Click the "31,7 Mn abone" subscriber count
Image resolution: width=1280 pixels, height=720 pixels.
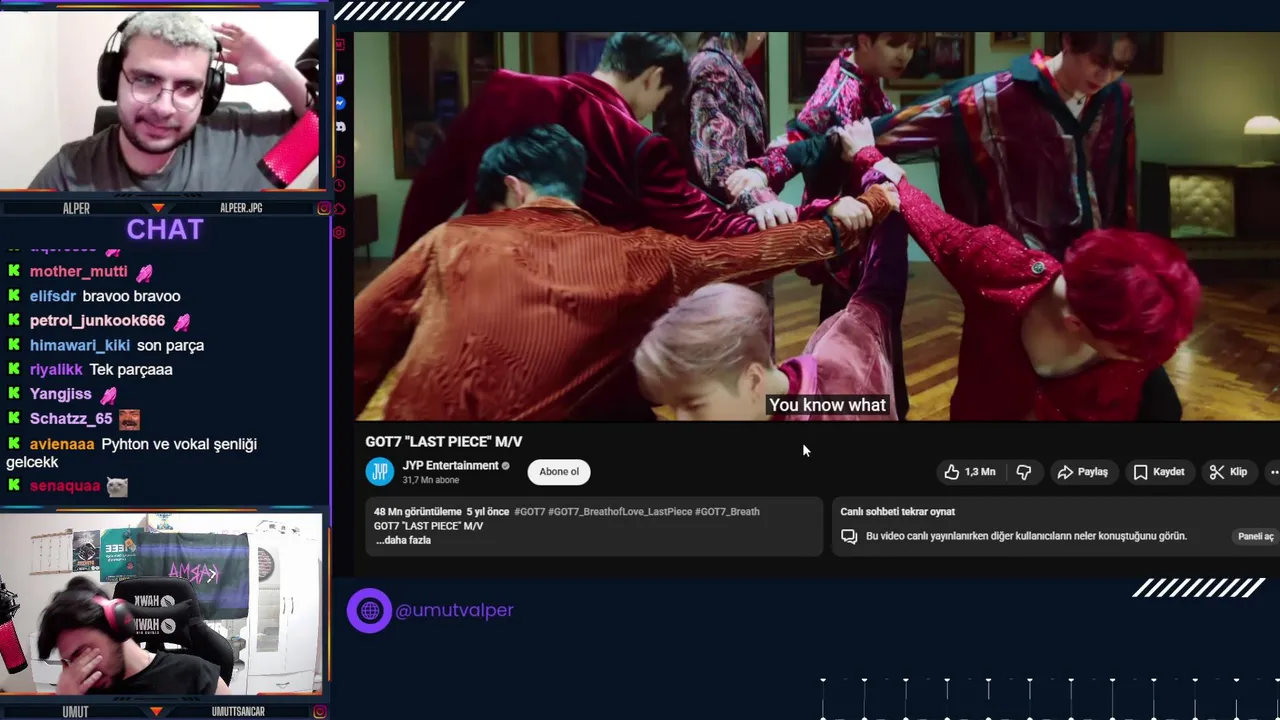pyautogui.click(x=431, y=480)
